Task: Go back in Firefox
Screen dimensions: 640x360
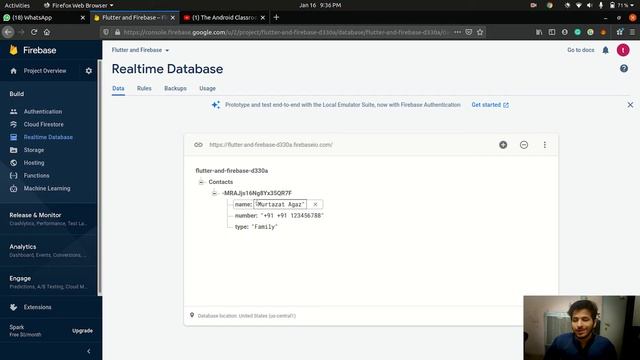Action: [8, 32]
